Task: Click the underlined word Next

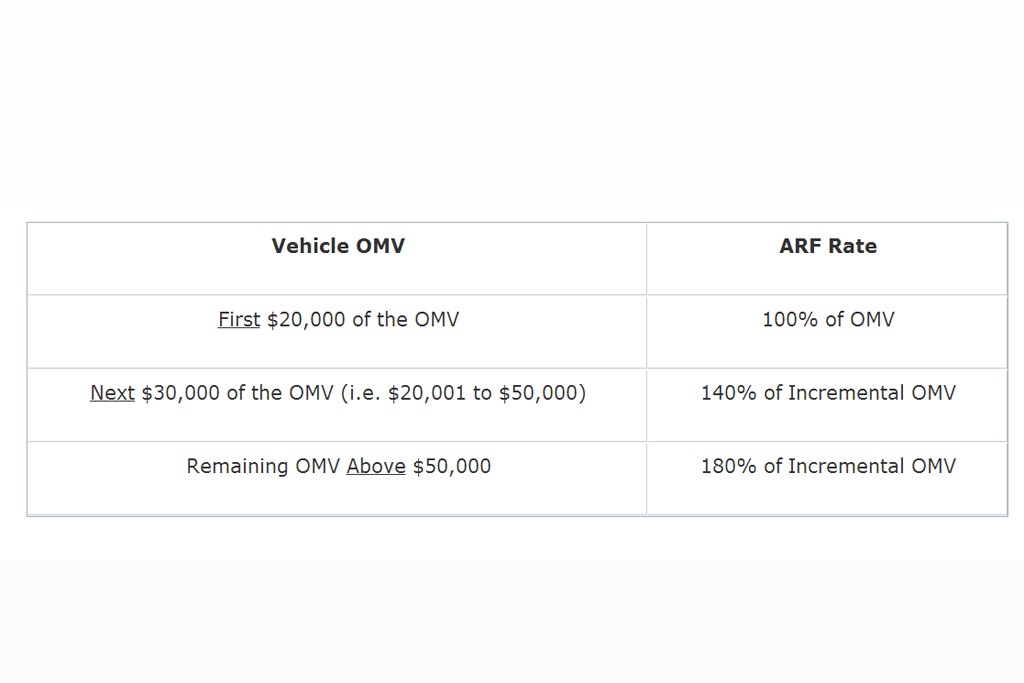Action: point(112,392)
